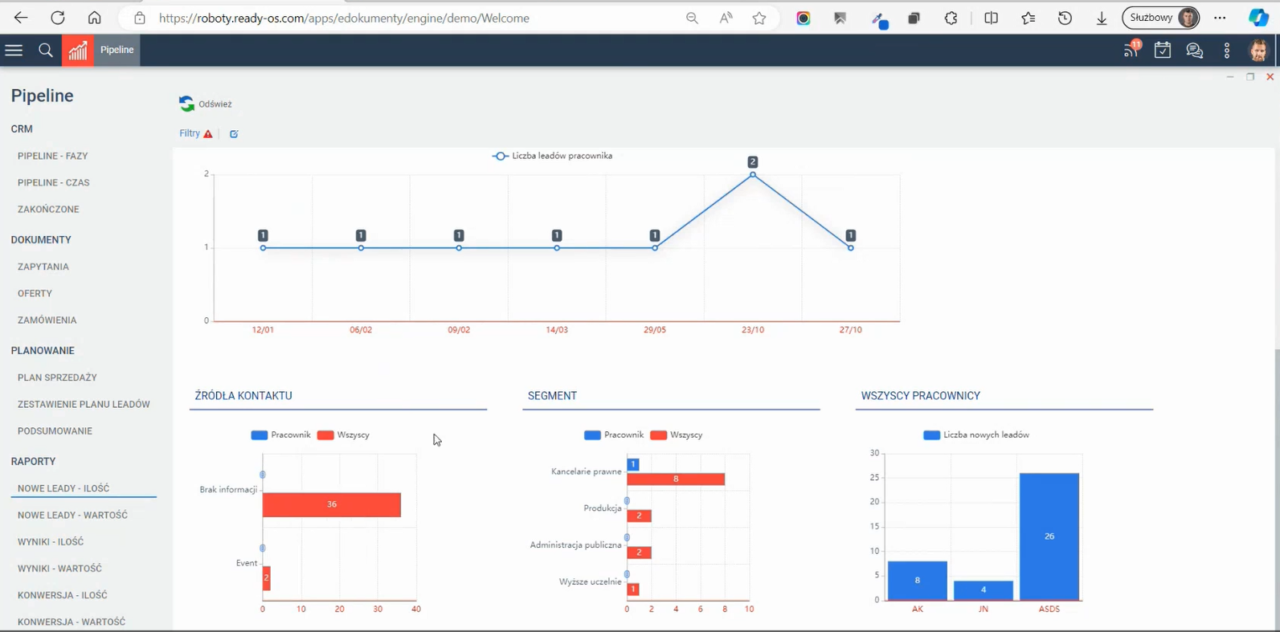Click the warning triangle next to Filtry
This screenshot has width=1280, height=632.
pyautogui.click(x=209, y=133)
